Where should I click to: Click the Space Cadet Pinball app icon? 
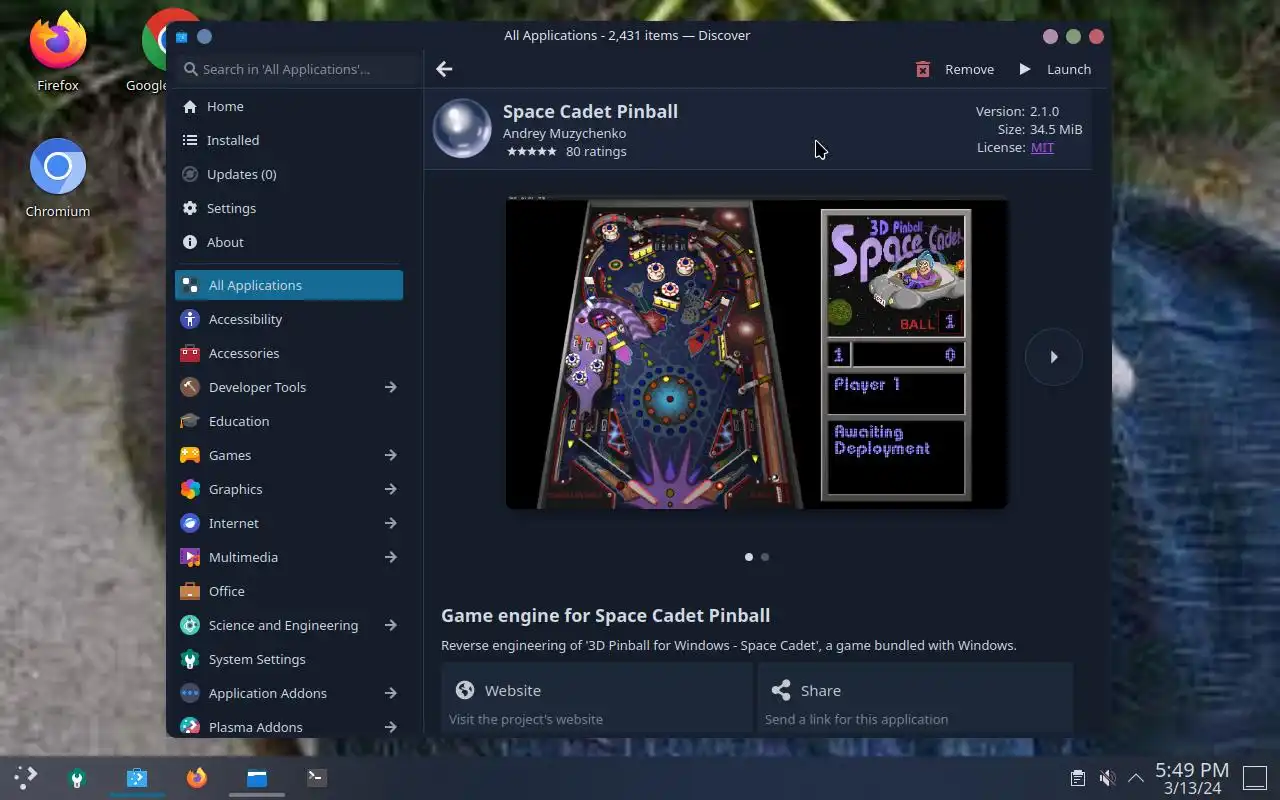coord(462,128)
